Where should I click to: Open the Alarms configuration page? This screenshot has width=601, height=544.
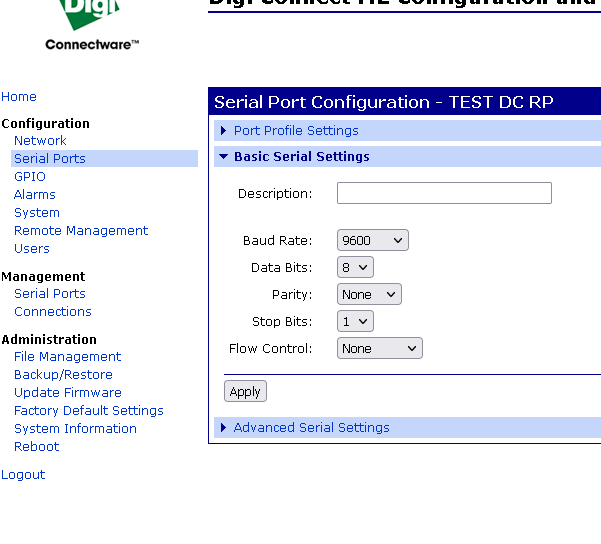[35, 195]
